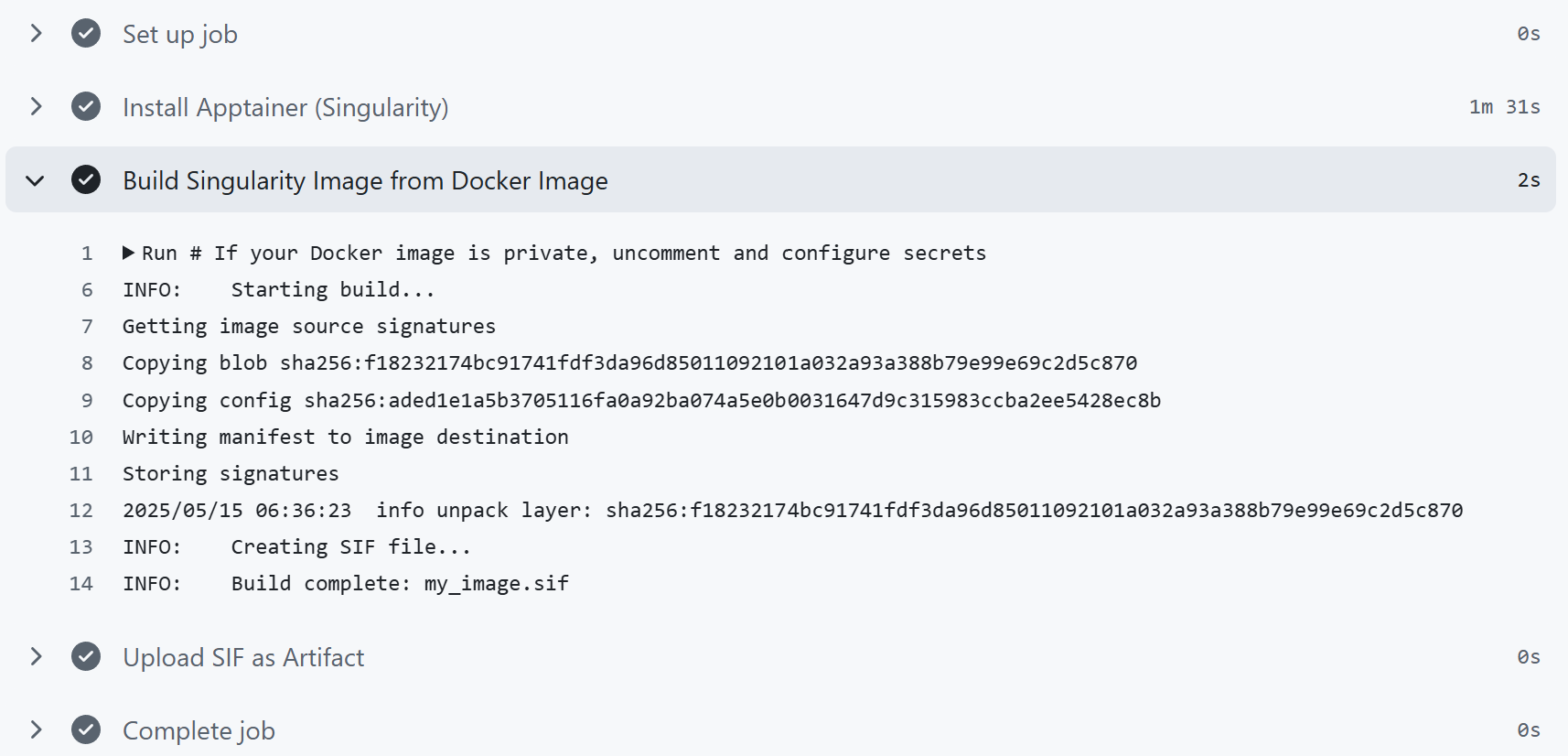Click the 1m 31s duration for Install Apptainer
The height and width of the screenshot is (756, 1568).
point(1505,107)
